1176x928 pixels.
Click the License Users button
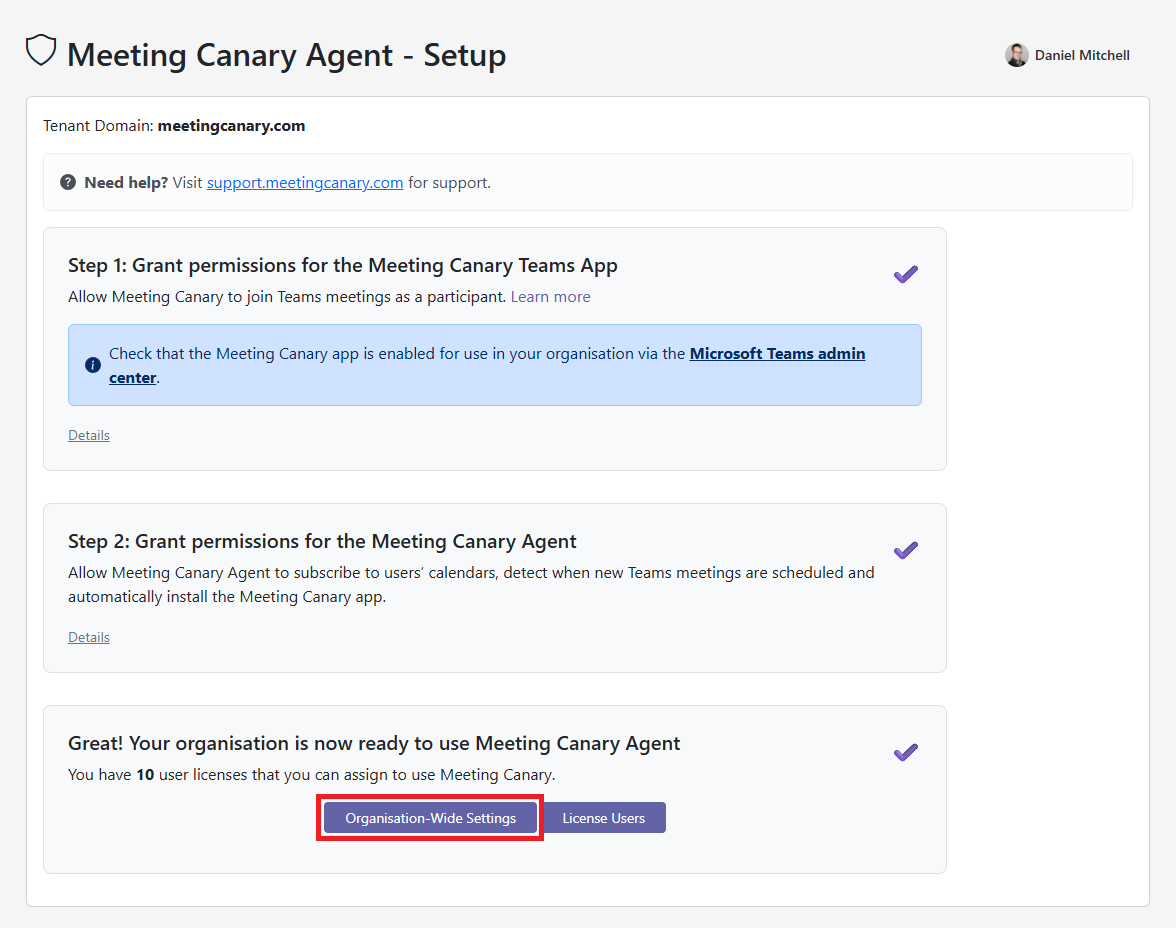[604, 817]
